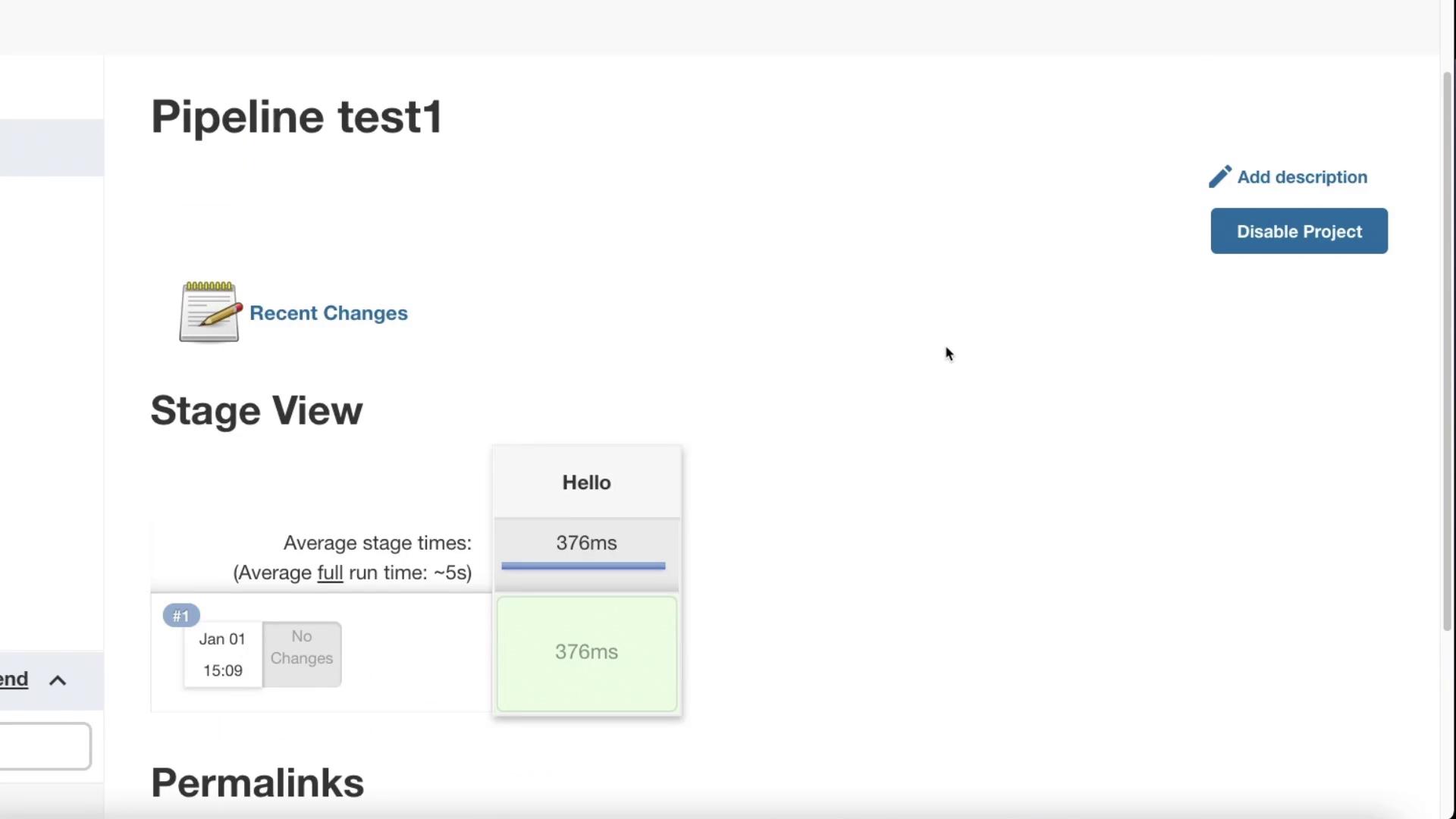This screenshot has width=1456, height=819.
Task: Click the underlined word "full" in run time
Action: pyautogui.click(x=330, y=573)
